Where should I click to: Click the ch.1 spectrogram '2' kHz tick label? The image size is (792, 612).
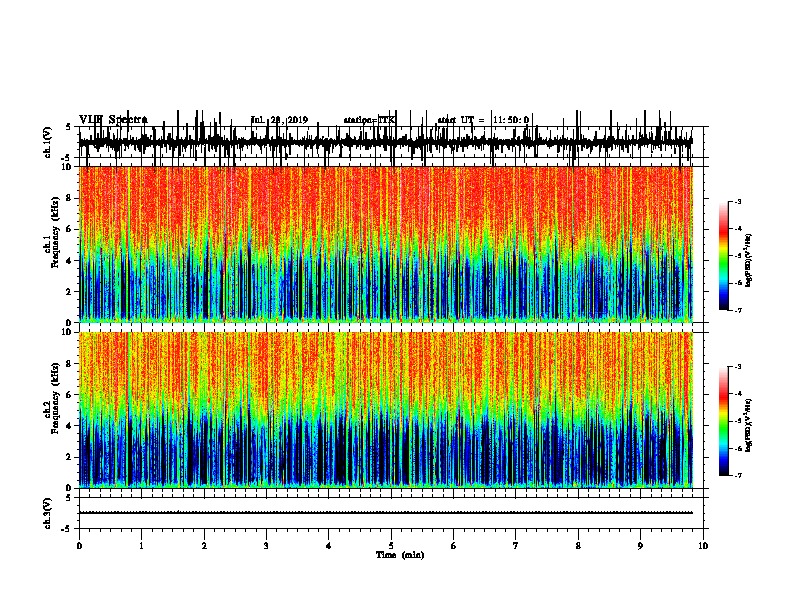point(70,292)
